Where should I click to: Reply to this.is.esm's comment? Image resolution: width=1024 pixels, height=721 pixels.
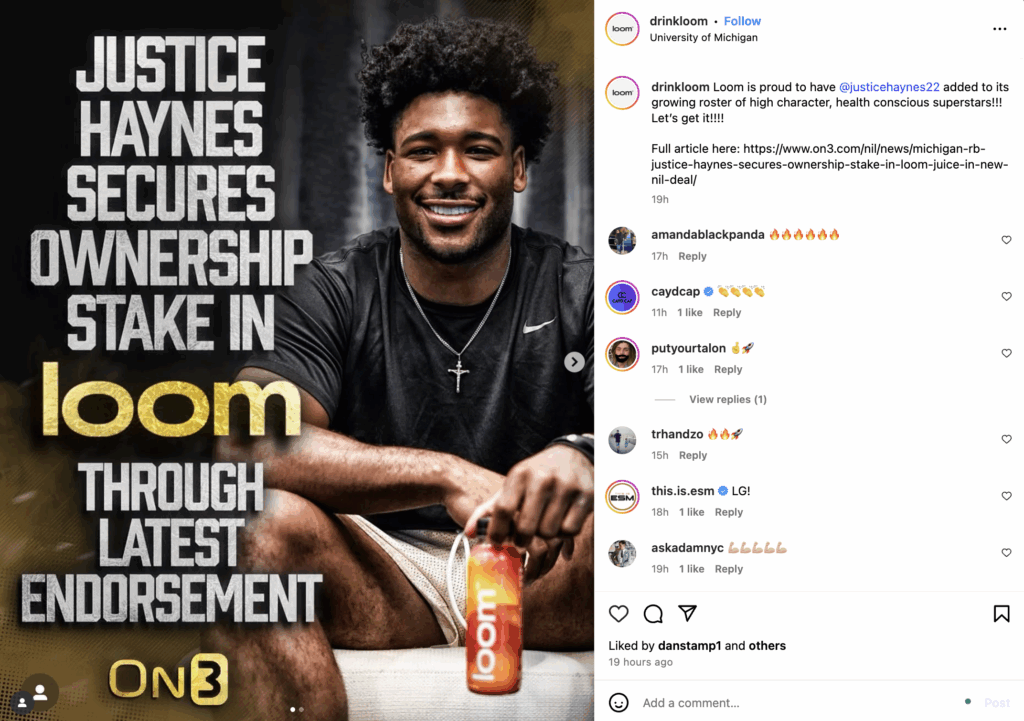click(729, 512)
